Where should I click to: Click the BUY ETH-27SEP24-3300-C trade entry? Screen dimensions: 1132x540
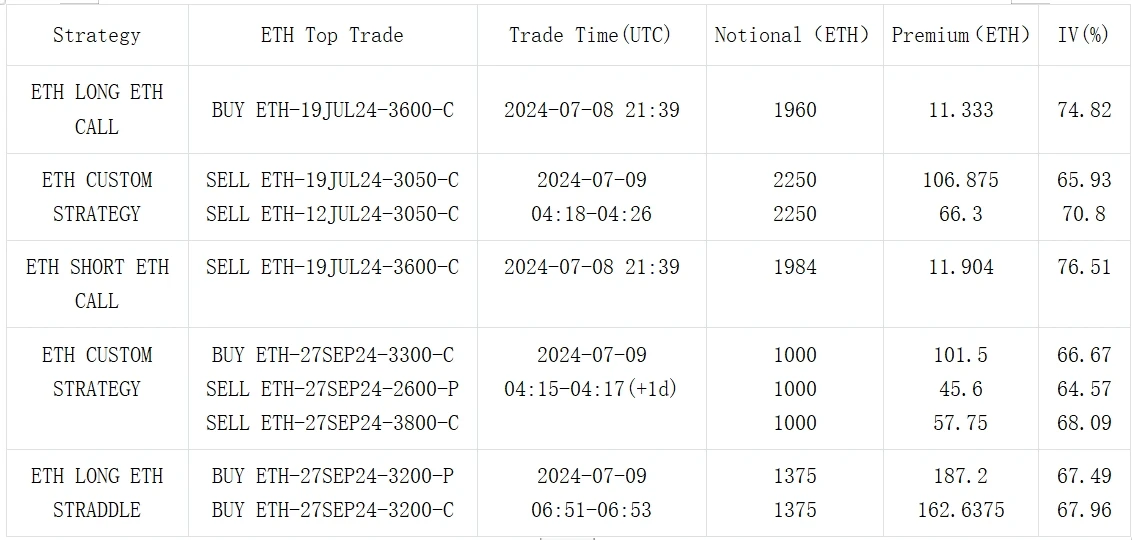click(x=332, y=355)
